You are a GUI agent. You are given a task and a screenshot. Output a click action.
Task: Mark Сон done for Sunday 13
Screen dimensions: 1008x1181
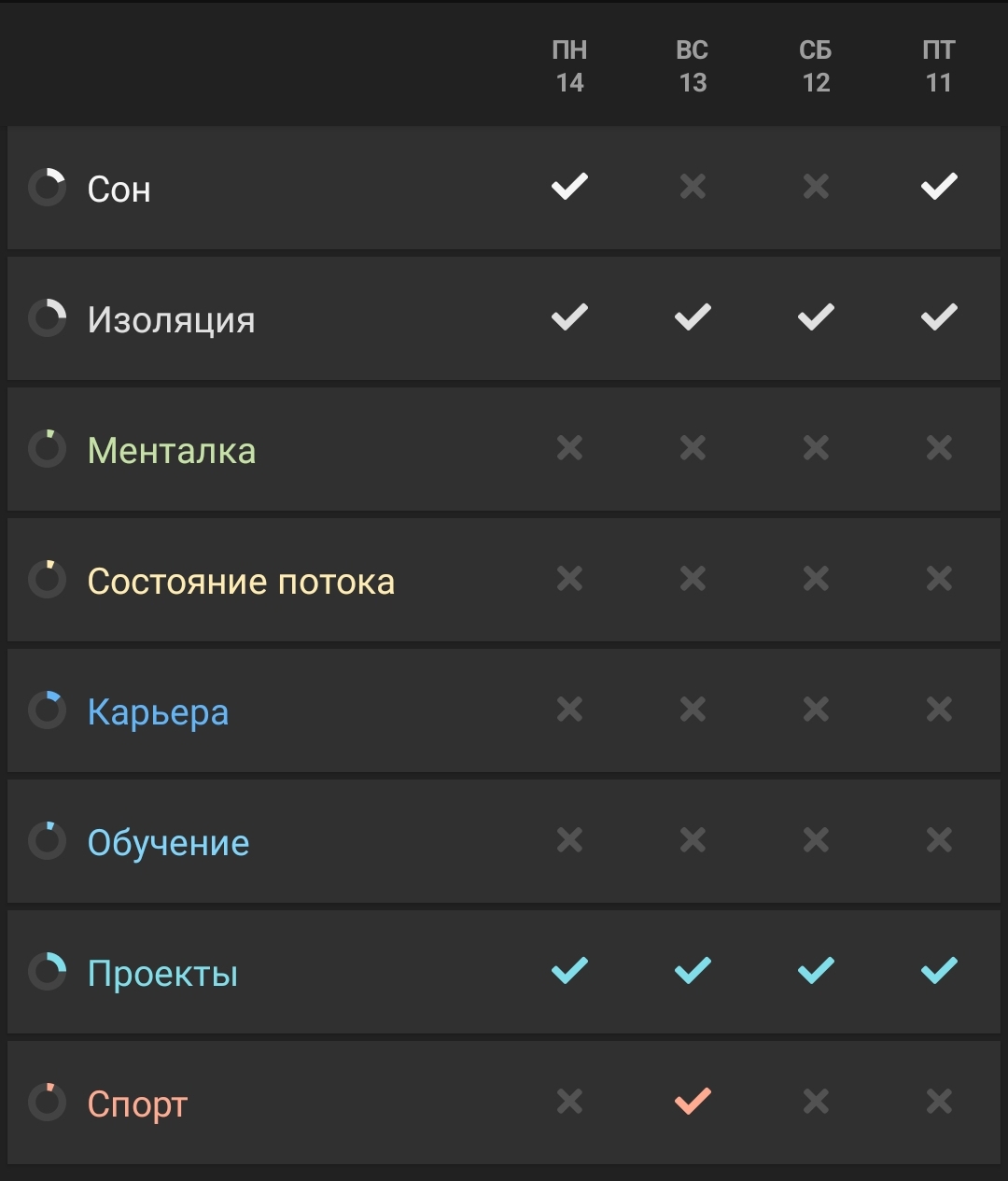[693, 187]
